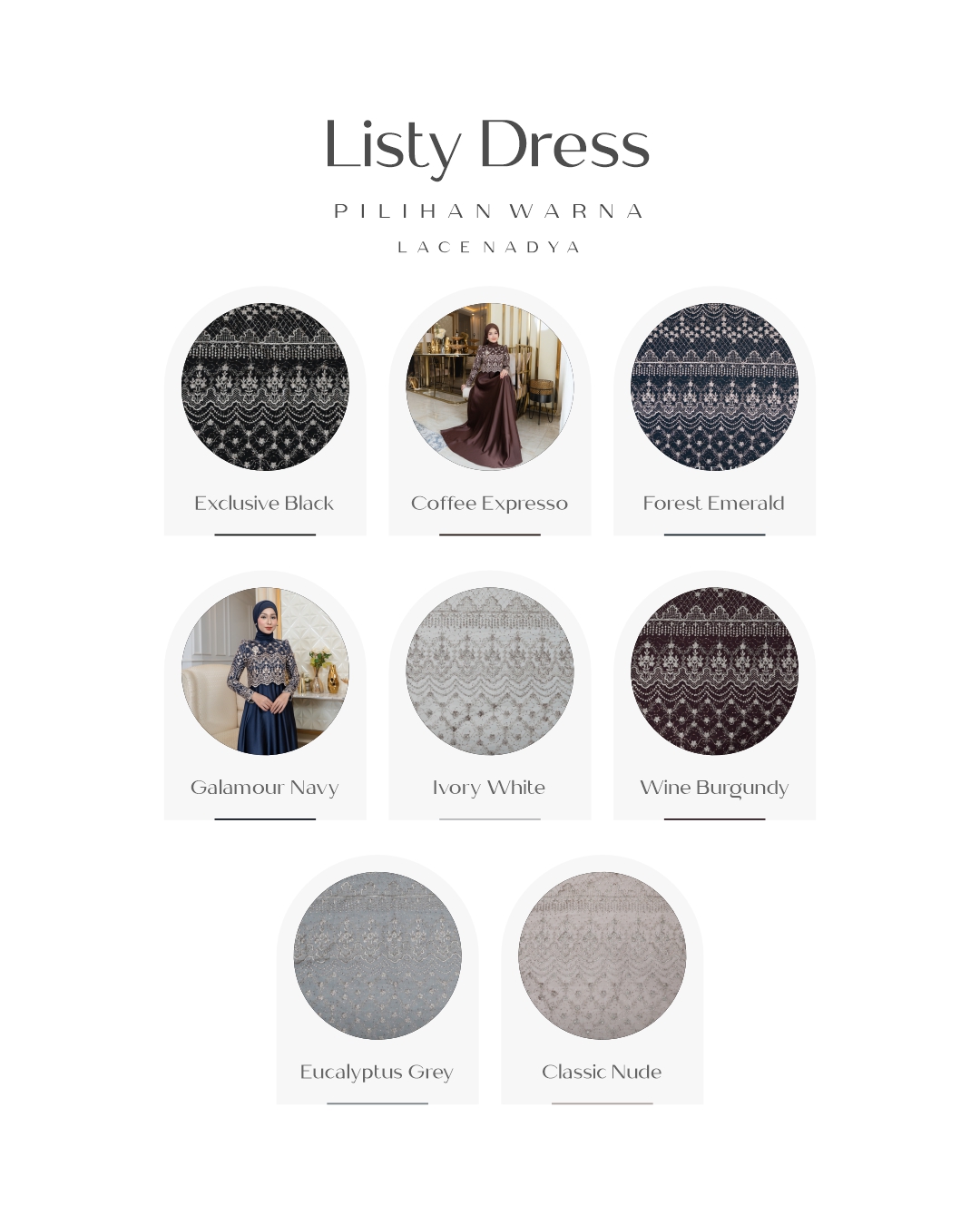This screenshot has height=1225, width=980.
Task: Click the Listy Dress title
Action: tap(487, 145)
